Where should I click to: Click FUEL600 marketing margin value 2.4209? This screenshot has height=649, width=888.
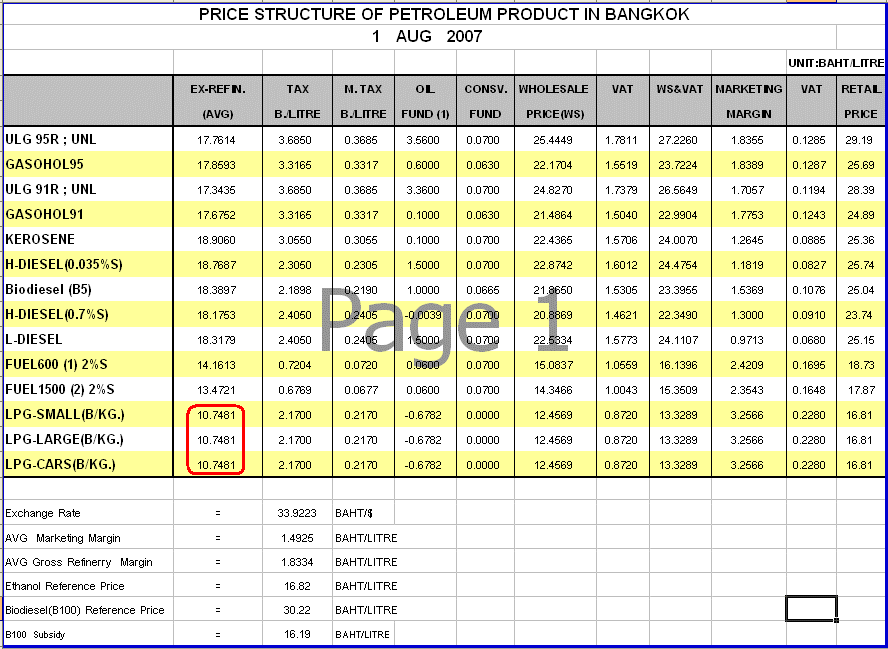pos(749,364)
